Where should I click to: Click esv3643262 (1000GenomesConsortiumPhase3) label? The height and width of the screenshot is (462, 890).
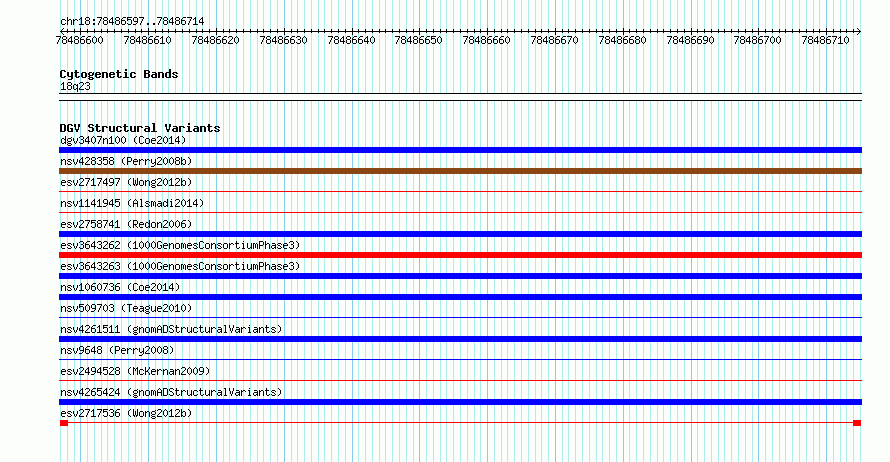tap(180, 245)
